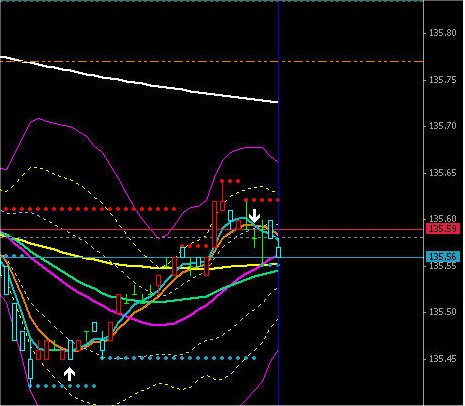Select the tallest red candlestick
Viewport: 465px width, 406px height.
214,225
